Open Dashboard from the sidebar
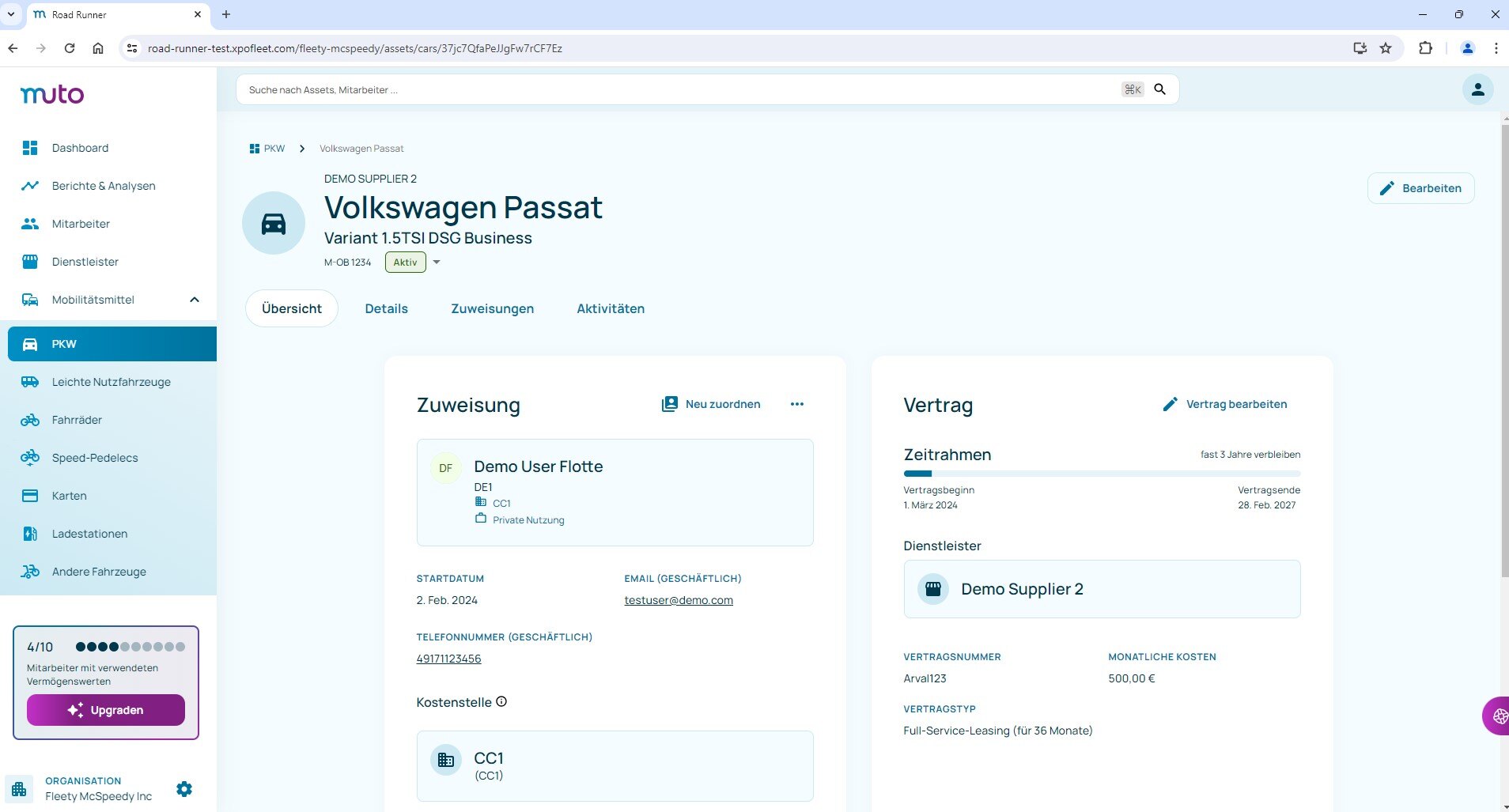The height and width of the screenshot is (812, 1509). click(80, 148)
